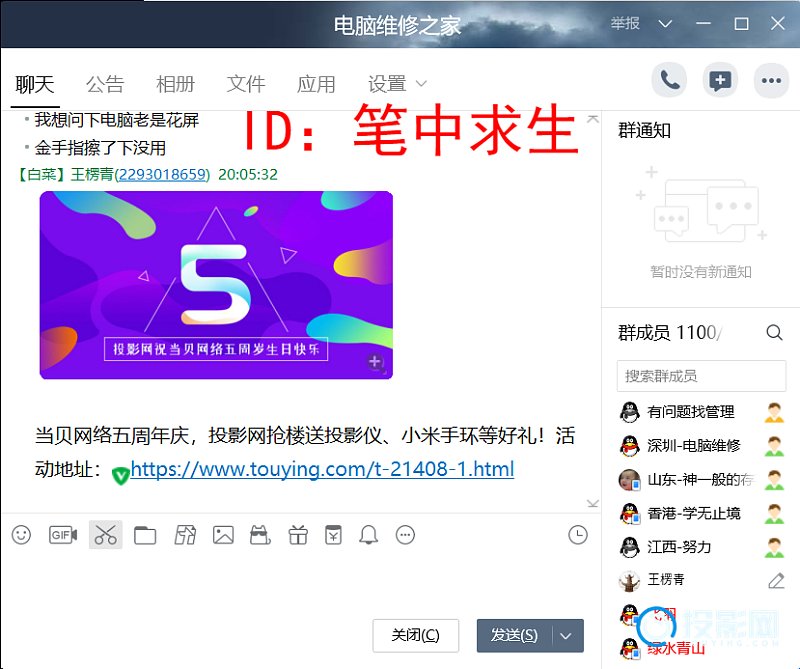Click add-friend icon next to 有问题找管理
The width and height of the screenshot is (800, 669).
click(x=774, y=412)
